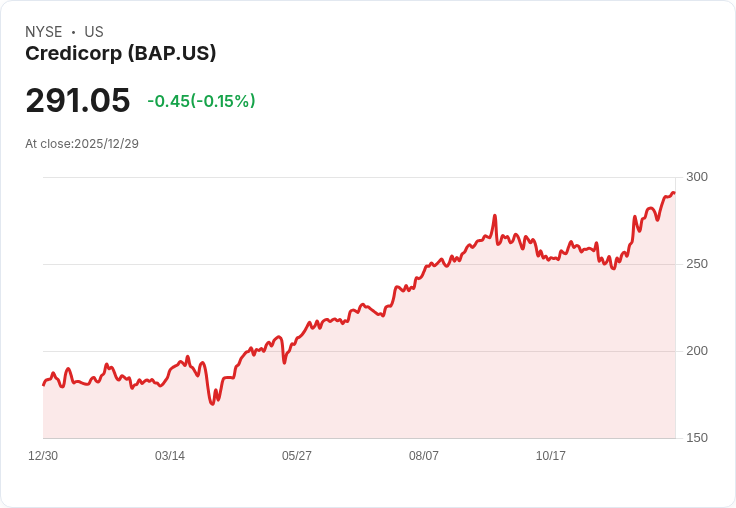736x508 pixels.
Task: Click the 250 price axis label
Action: pyautogui.click(x=697, y=264)
